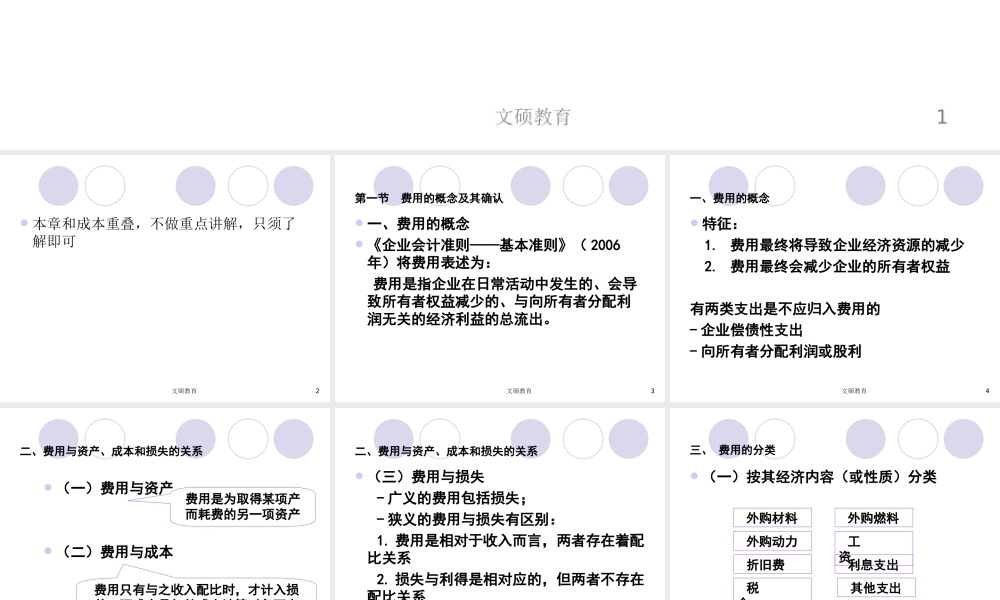Image resolution: width=1000 pixels, height=600 pixels.
Task: Select the 其他支出 box
Action: click(876, 587)
